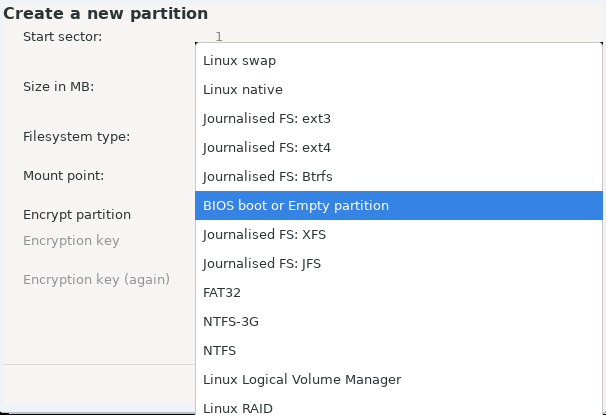This screenshot has height=415, width=606.
Task: Pick Journalised FS: ext3 option
Action: pyautogui.click(x=399, y=119)
